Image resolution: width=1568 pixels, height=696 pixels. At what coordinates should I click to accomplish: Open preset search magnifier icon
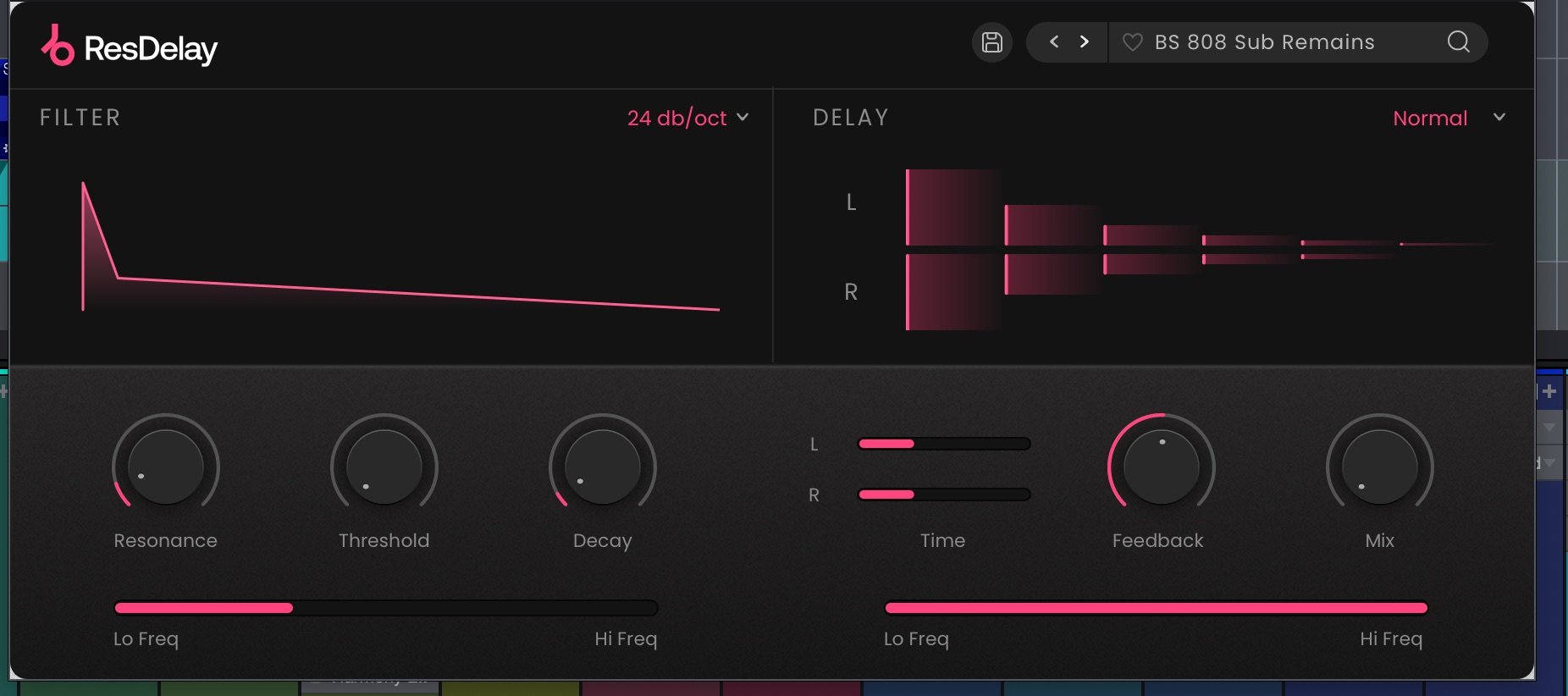[1458, 41]
